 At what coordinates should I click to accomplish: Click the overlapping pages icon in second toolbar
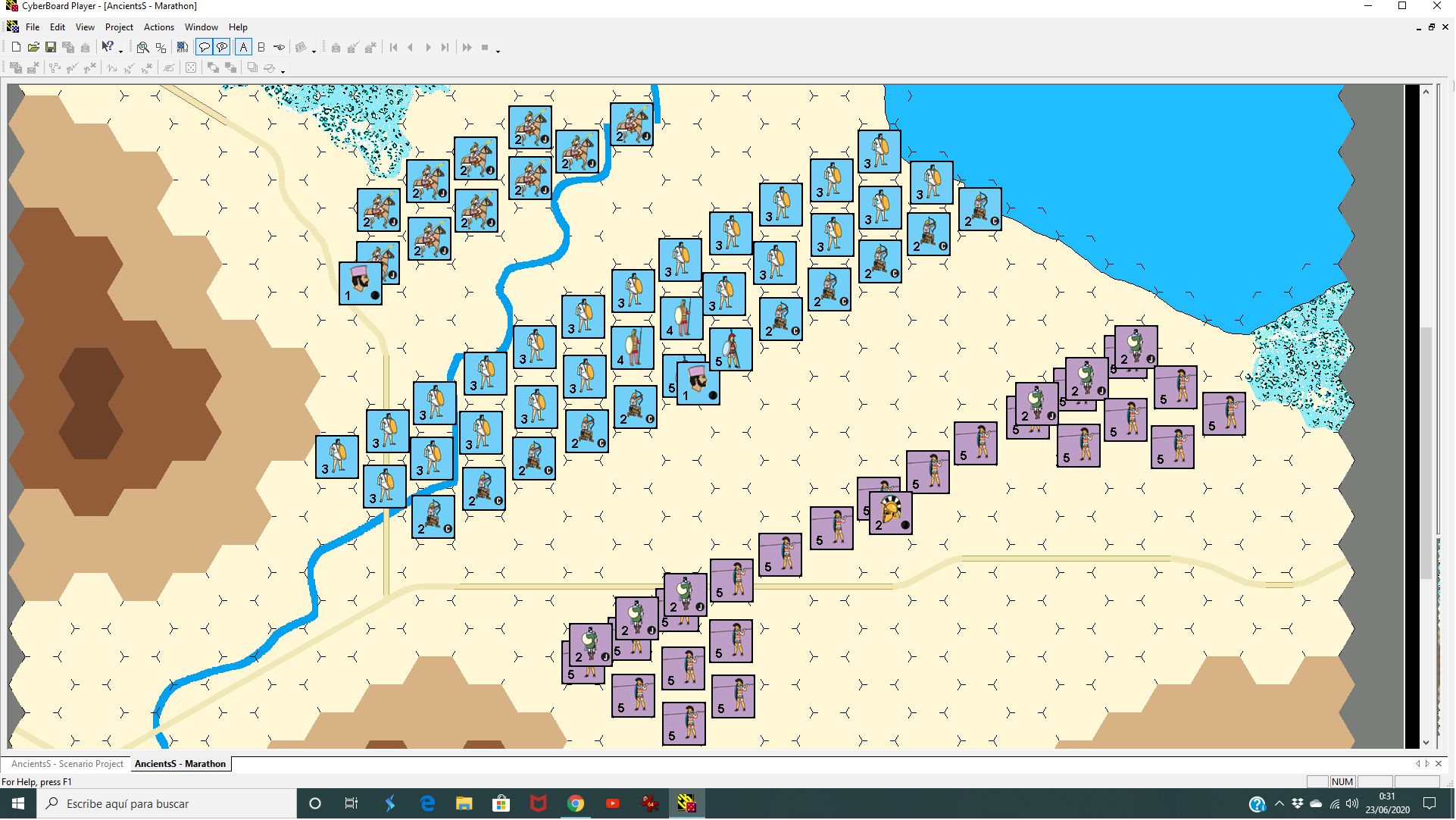(252, 67)
